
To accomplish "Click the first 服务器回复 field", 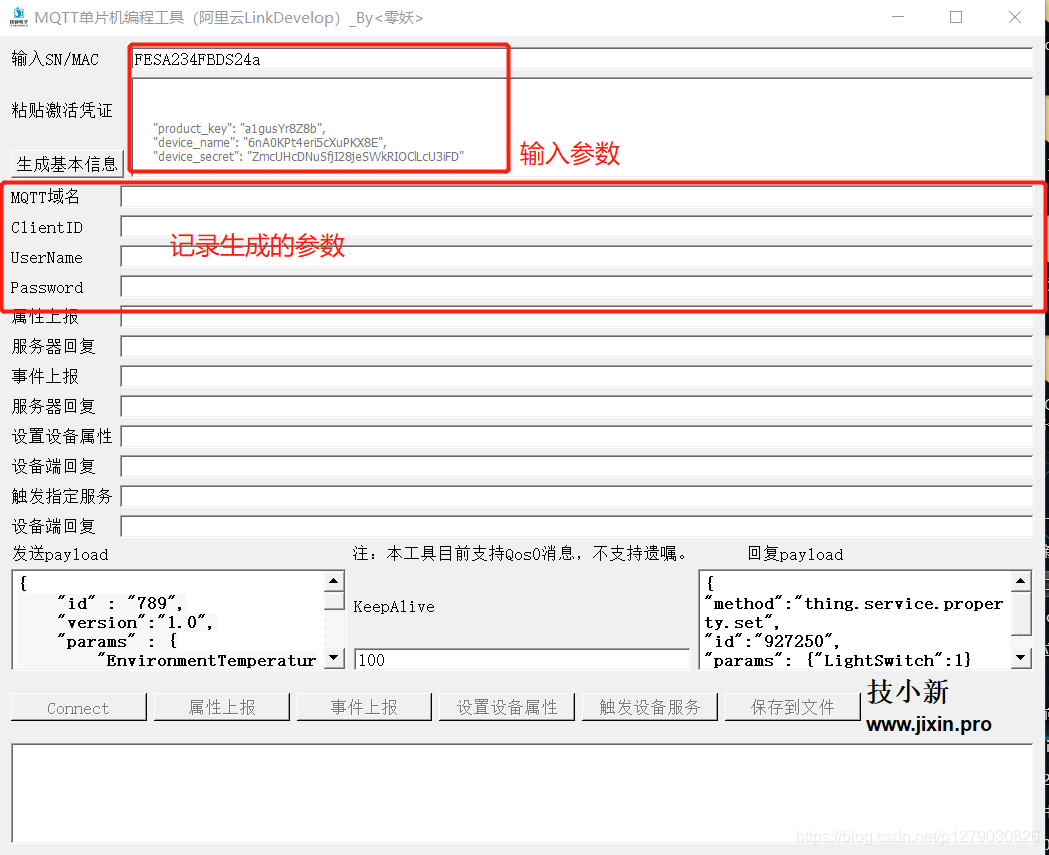I will point(577,347).
